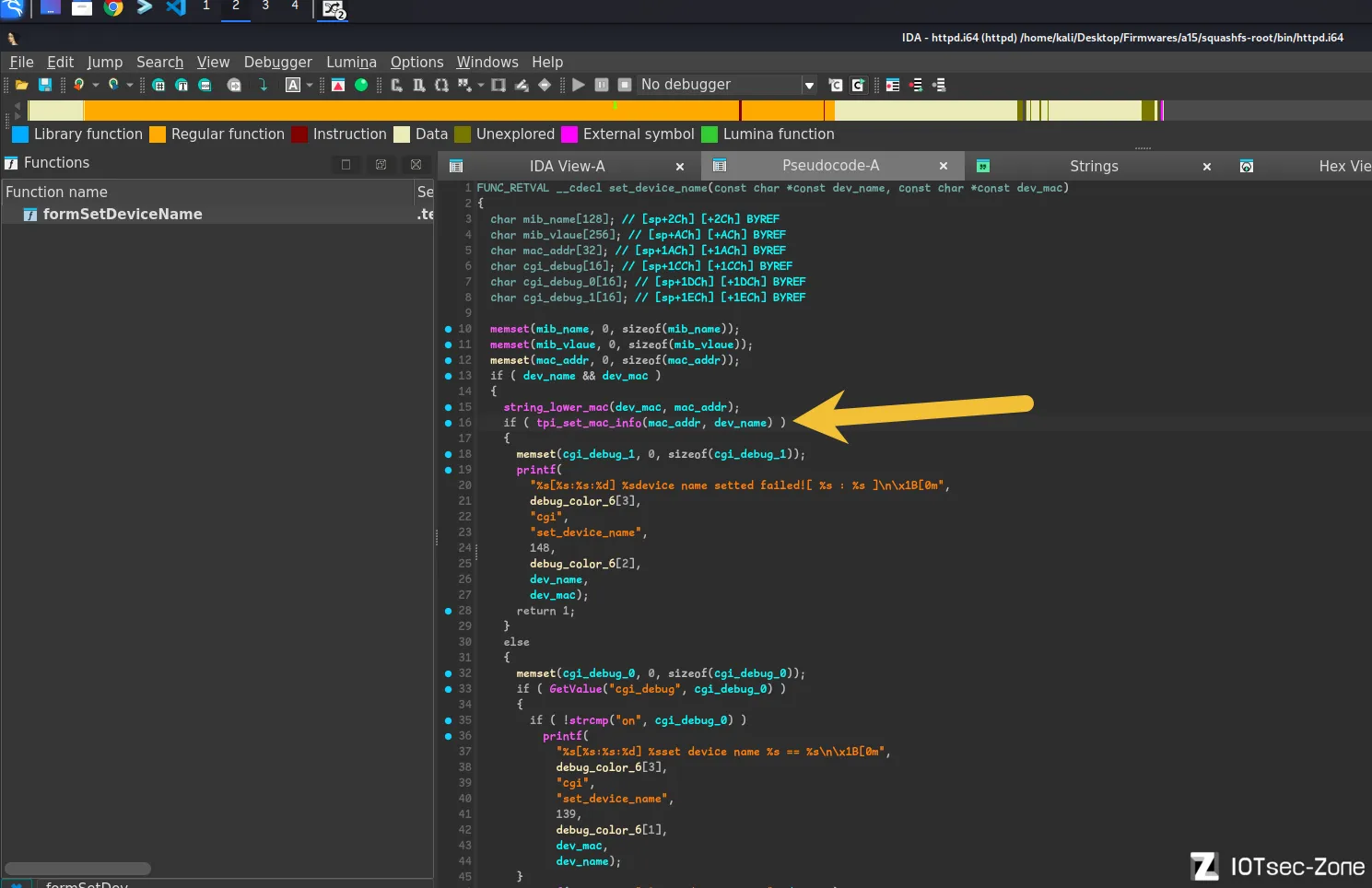This screenshot has width=1372, height=888.
Task: Terminate the process with the stop button
Action: point(625,85)
